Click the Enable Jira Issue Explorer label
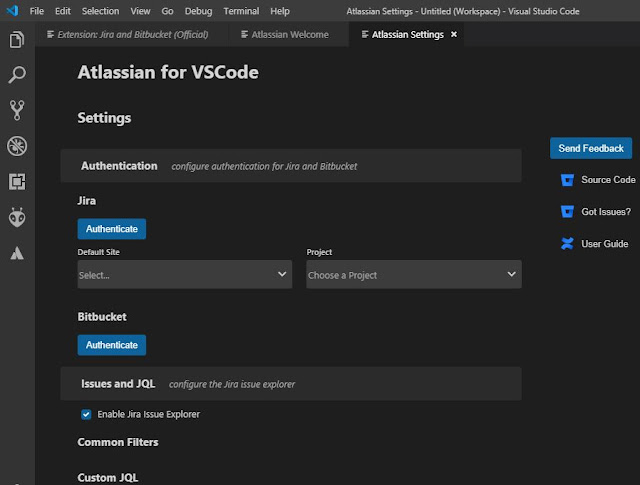The image size is (640, 485). click(149, 414)
